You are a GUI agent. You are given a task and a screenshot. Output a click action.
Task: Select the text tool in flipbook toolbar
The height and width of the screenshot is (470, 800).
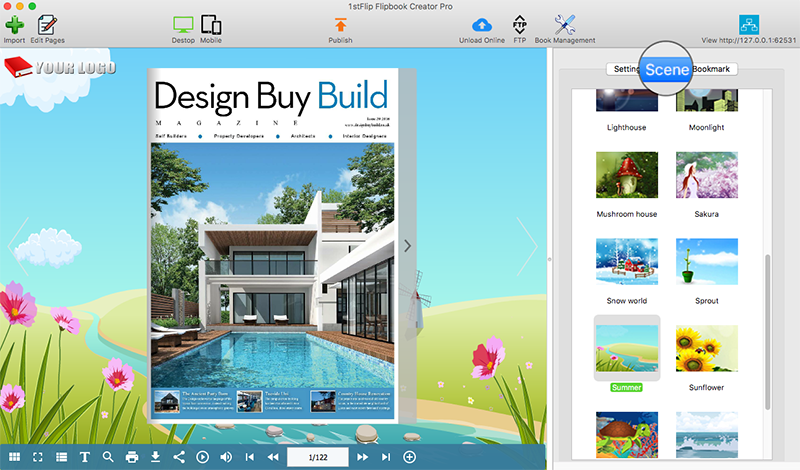pos(85,457)
